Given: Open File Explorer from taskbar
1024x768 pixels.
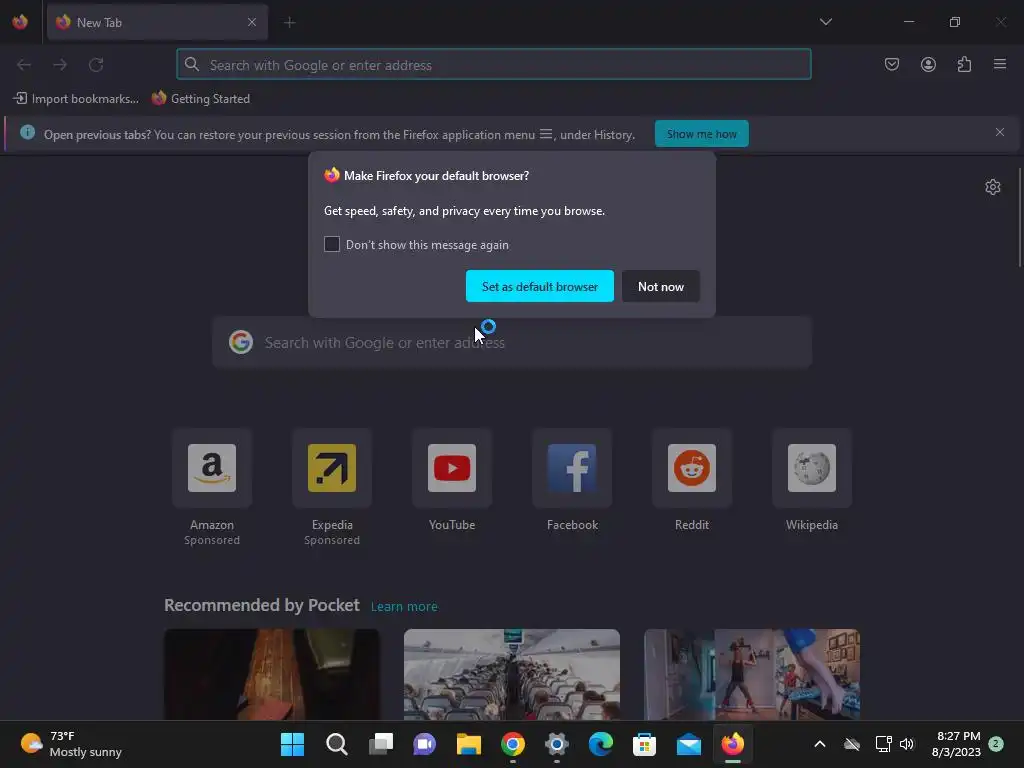Looking at the screenshot, I should coord(468,744).
